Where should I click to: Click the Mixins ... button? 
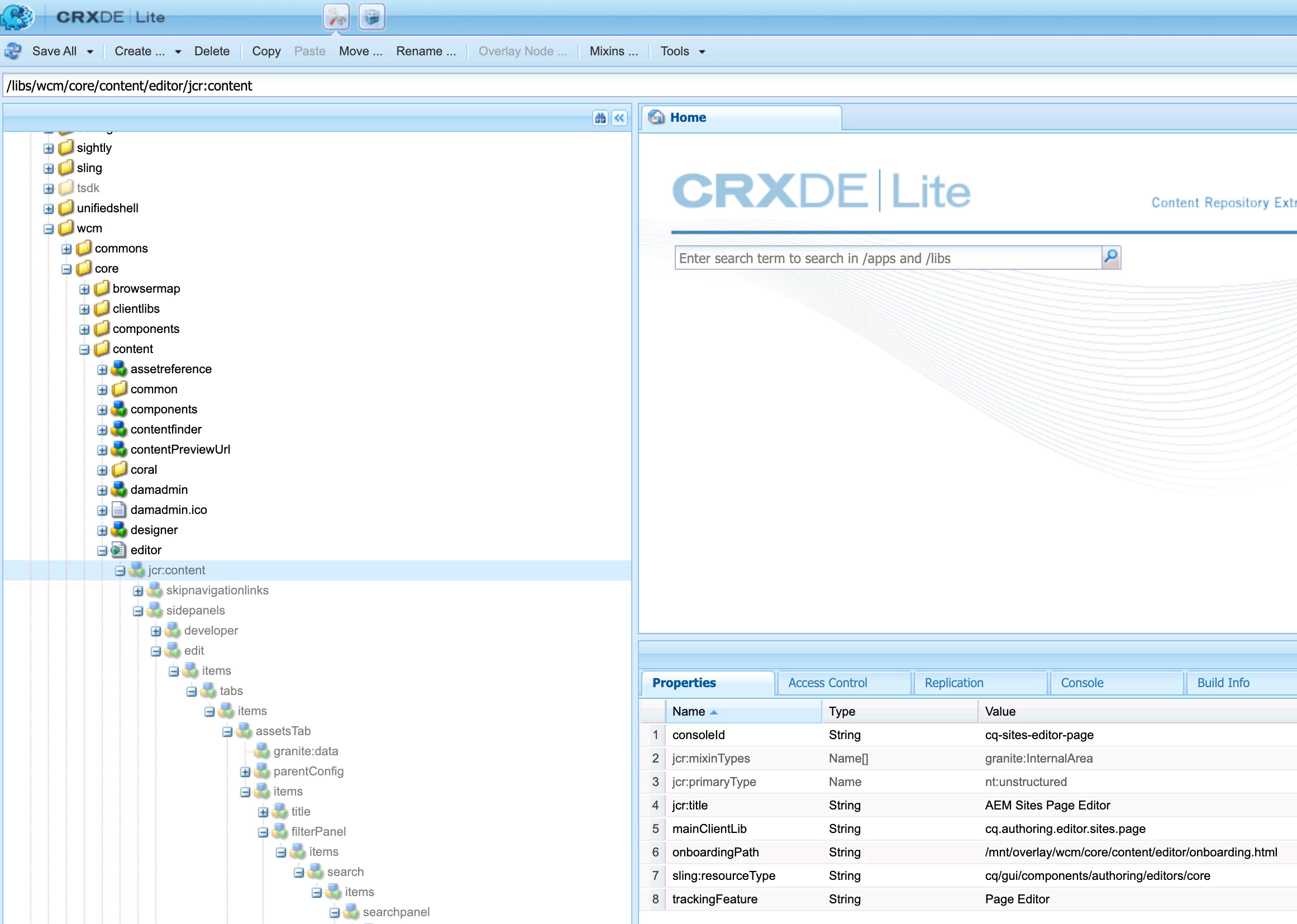[613, 51]
